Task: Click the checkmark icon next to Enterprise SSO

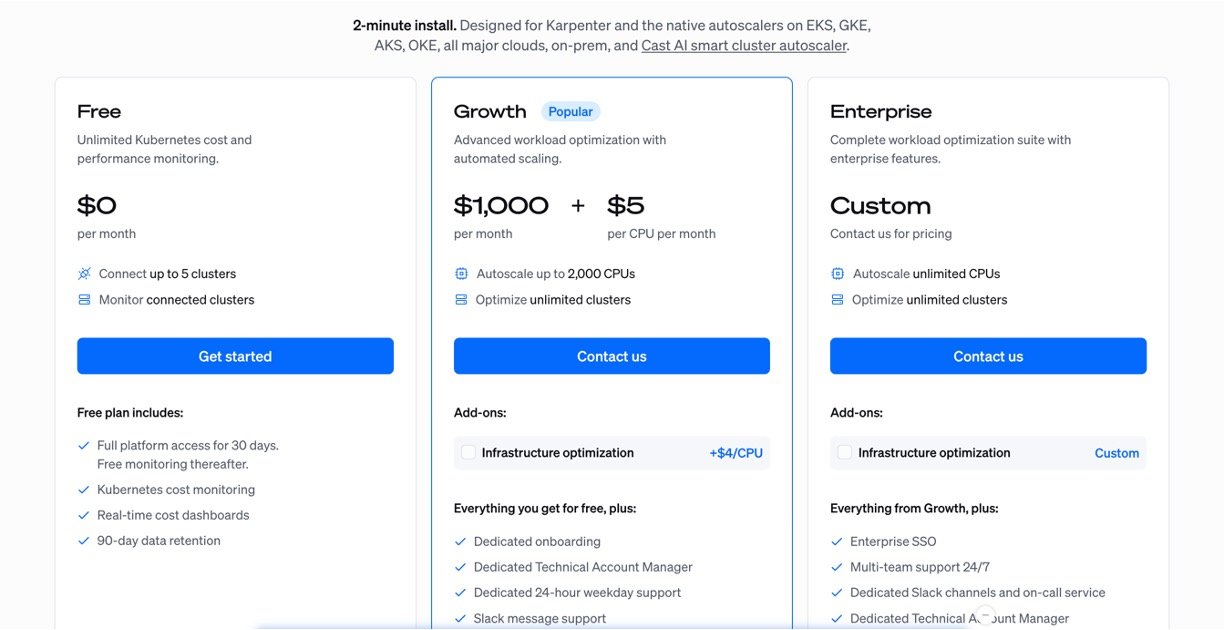Action: tap(837, 542)
